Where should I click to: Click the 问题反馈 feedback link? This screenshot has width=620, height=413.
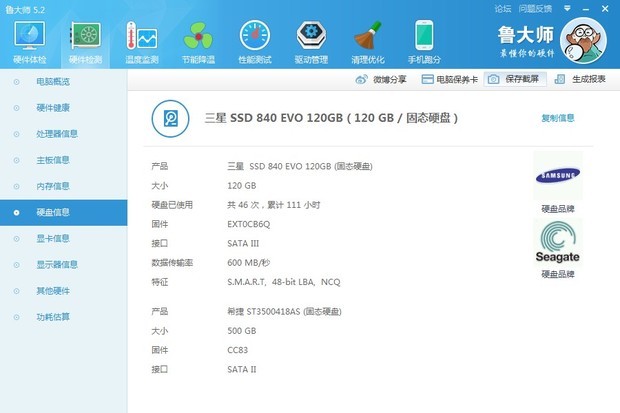click(x=535, y=8)
